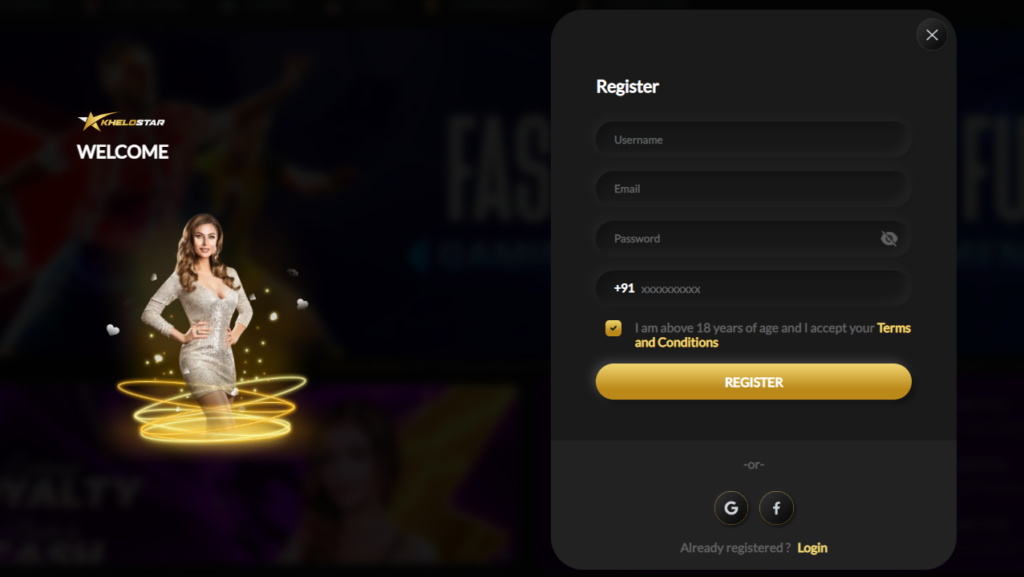This screenshot has width=1024, height=577.
Task: Sign up using the Google icon
Action: (x=731, y=508)
